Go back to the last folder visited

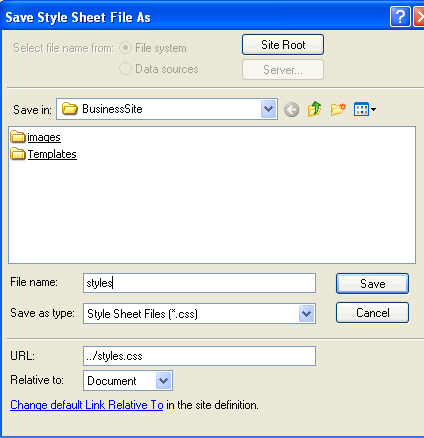click(x=291, y=110)
